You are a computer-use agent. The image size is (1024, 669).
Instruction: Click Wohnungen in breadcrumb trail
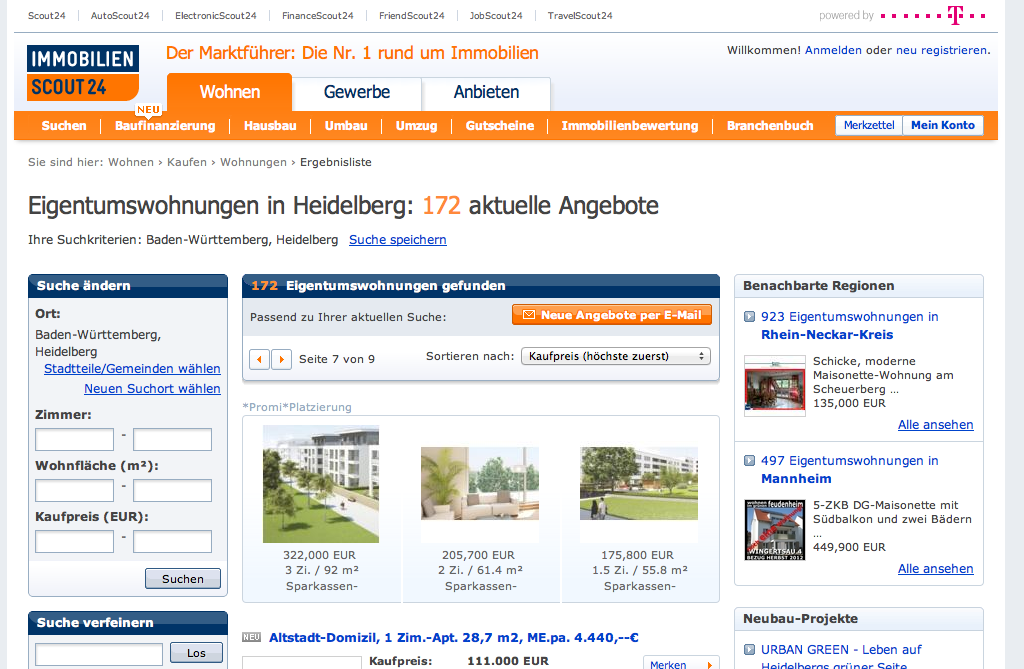point(253,162)
